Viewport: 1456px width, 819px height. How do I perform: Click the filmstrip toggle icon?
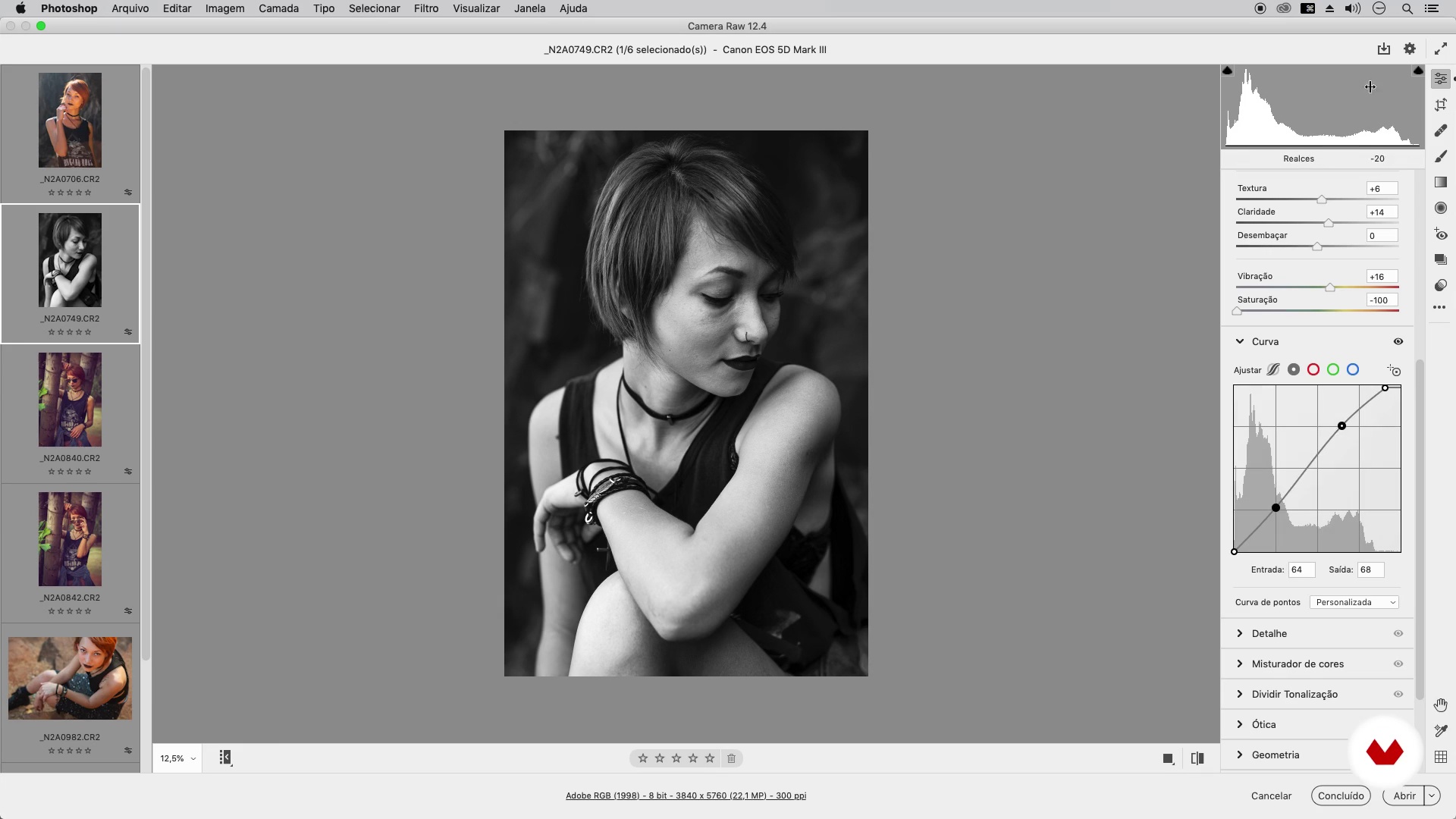click(x=225, y=758)
